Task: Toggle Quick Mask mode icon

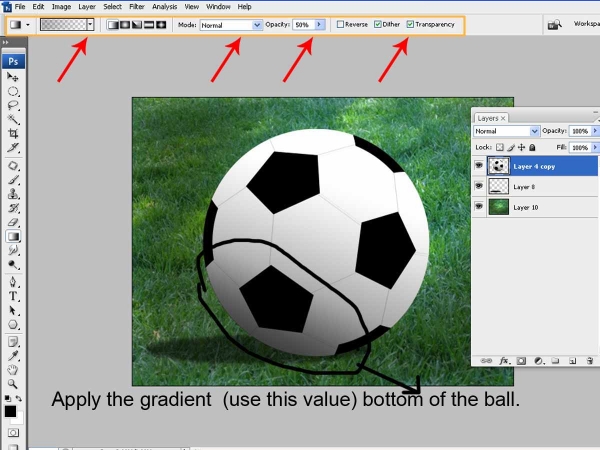Action: (x=13, y=433)
